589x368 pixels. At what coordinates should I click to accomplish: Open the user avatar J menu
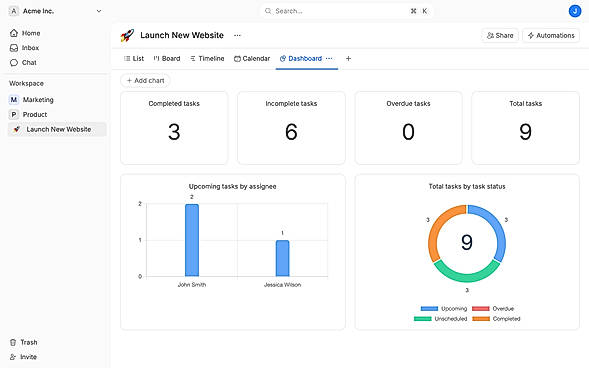575,11
